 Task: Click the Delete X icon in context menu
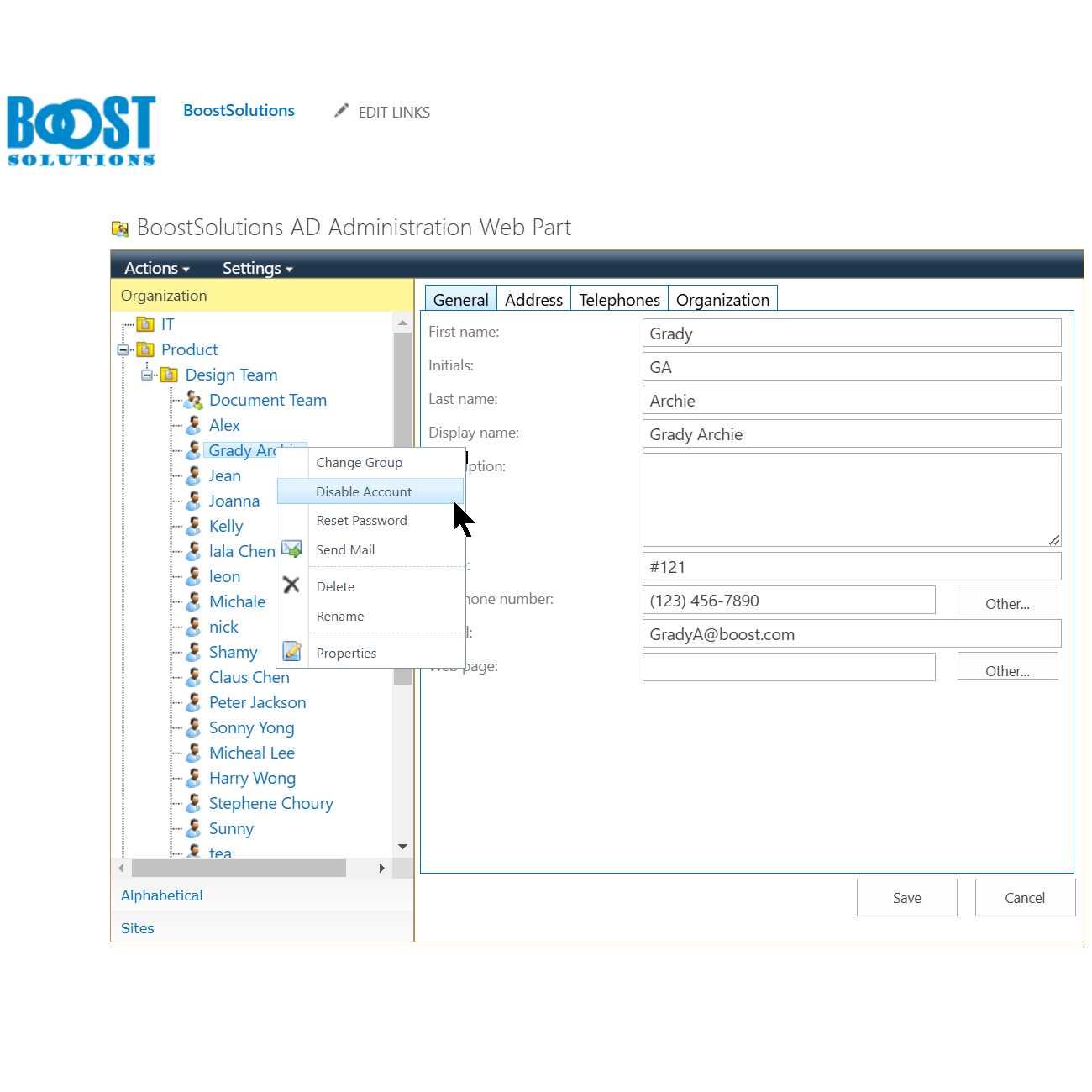click(291, 585)
